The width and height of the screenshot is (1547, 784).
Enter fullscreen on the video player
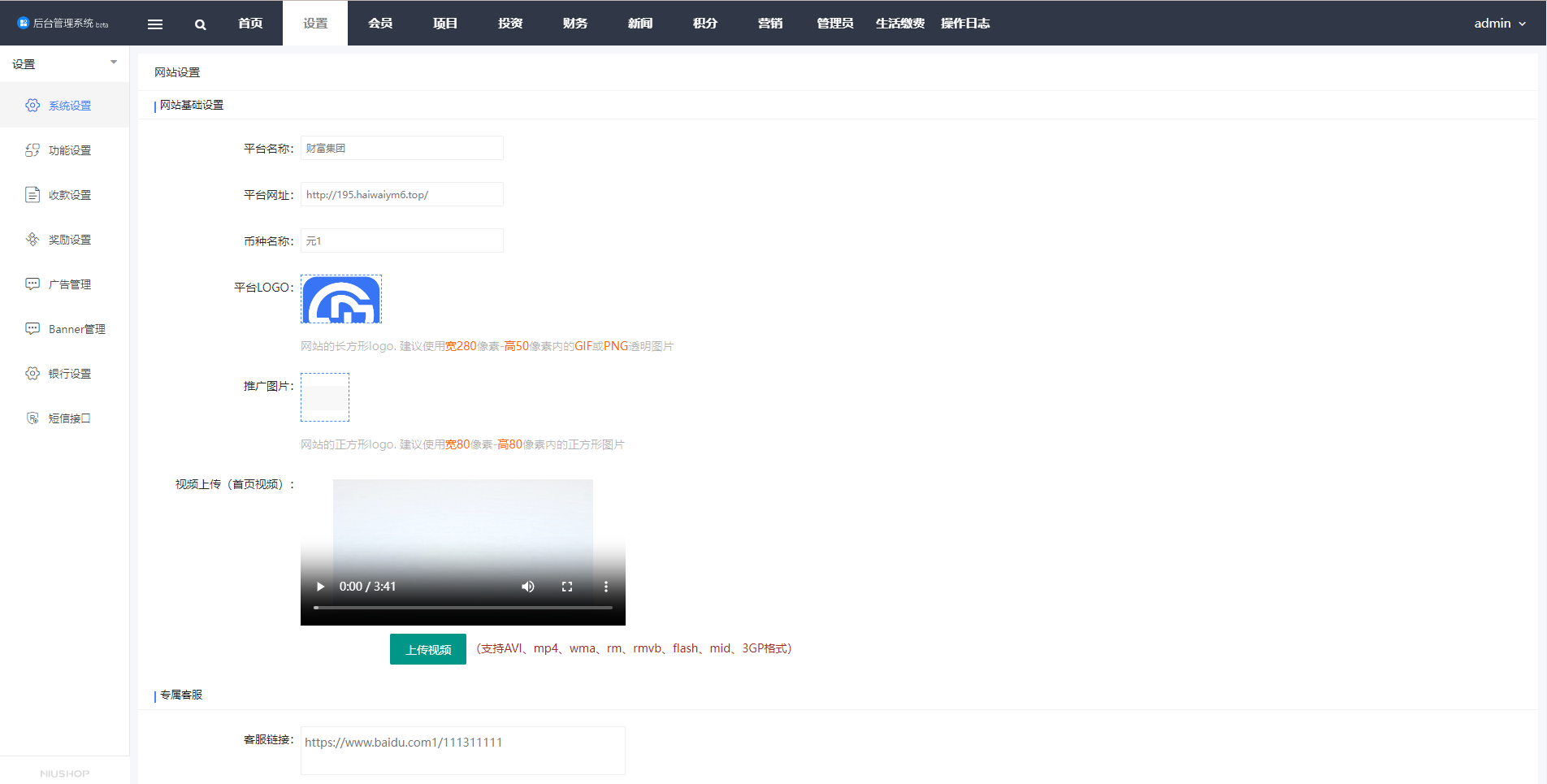pos(567,587)
